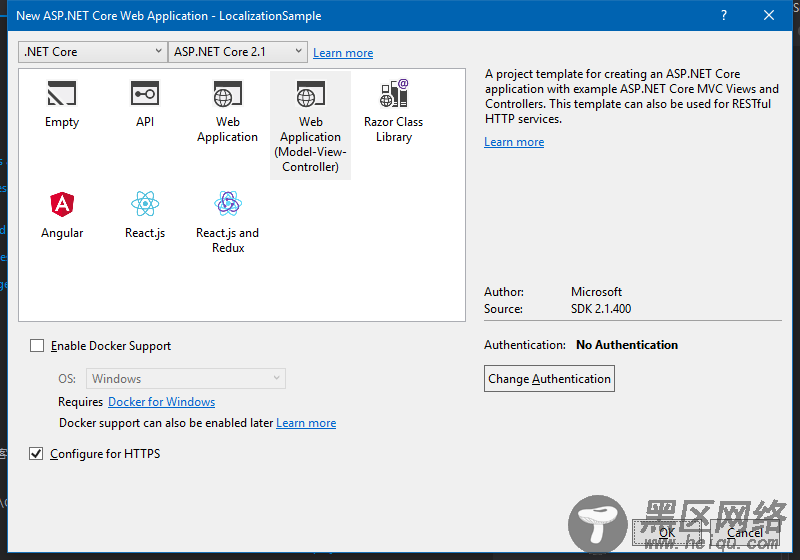Open the Docker for Windows link

(161, 402)
